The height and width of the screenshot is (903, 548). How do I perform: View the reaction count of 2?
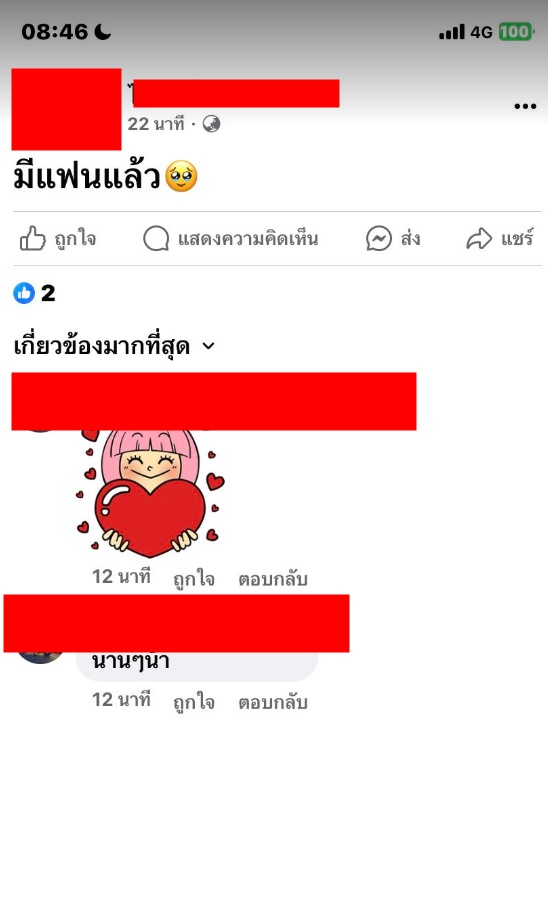tap(48, 293)
